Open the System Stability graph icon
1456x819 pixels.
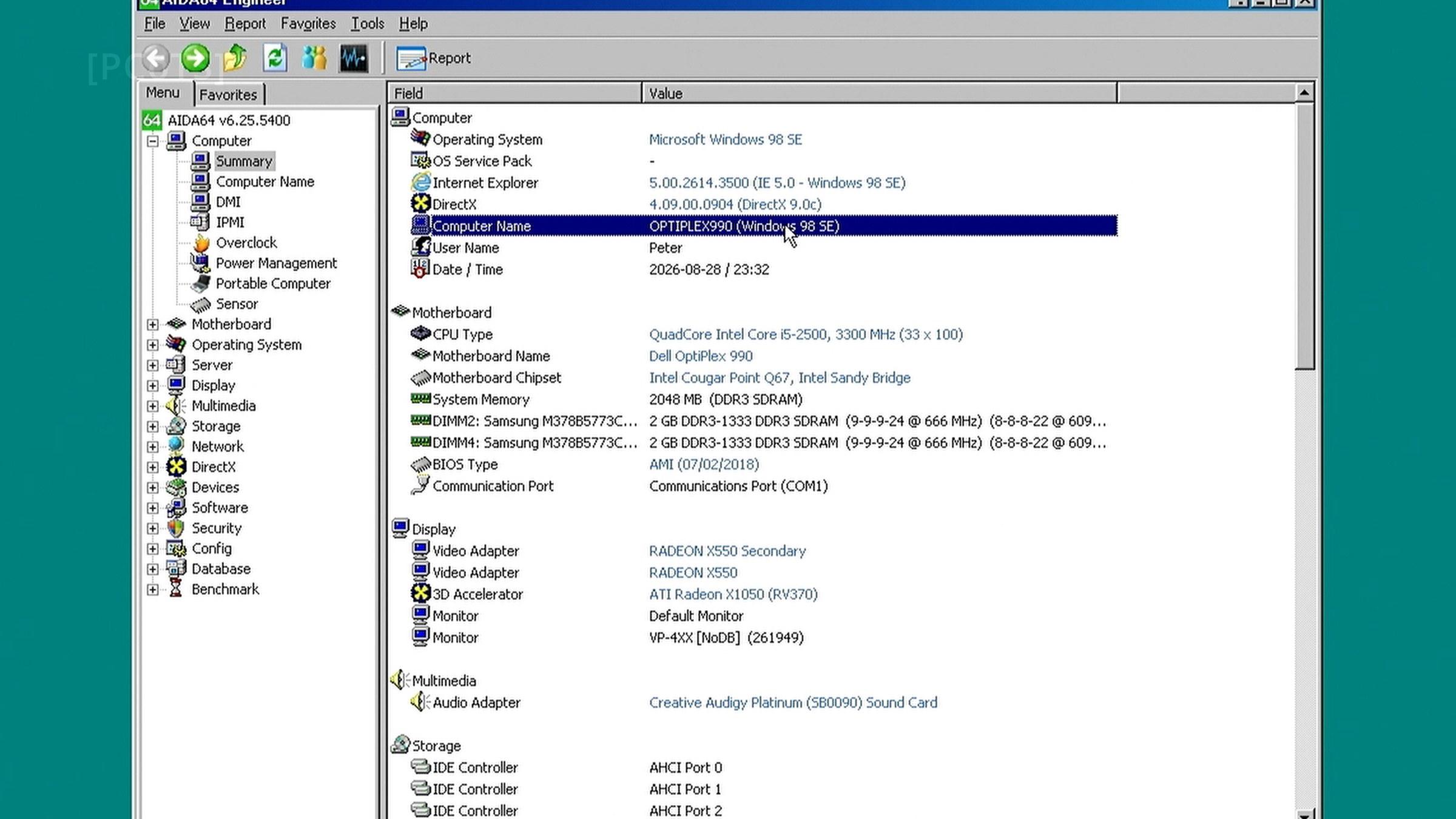[354, 58]
